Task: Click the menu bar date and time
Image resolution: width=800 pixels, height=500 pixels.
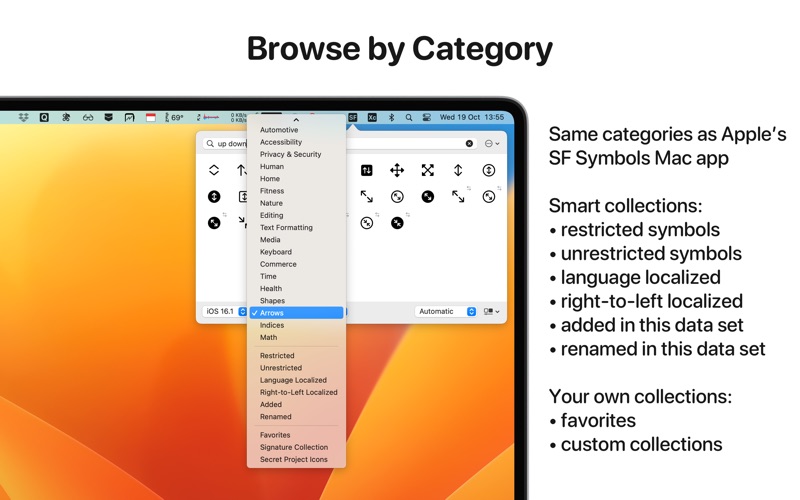Action: [x=472, y=117]
